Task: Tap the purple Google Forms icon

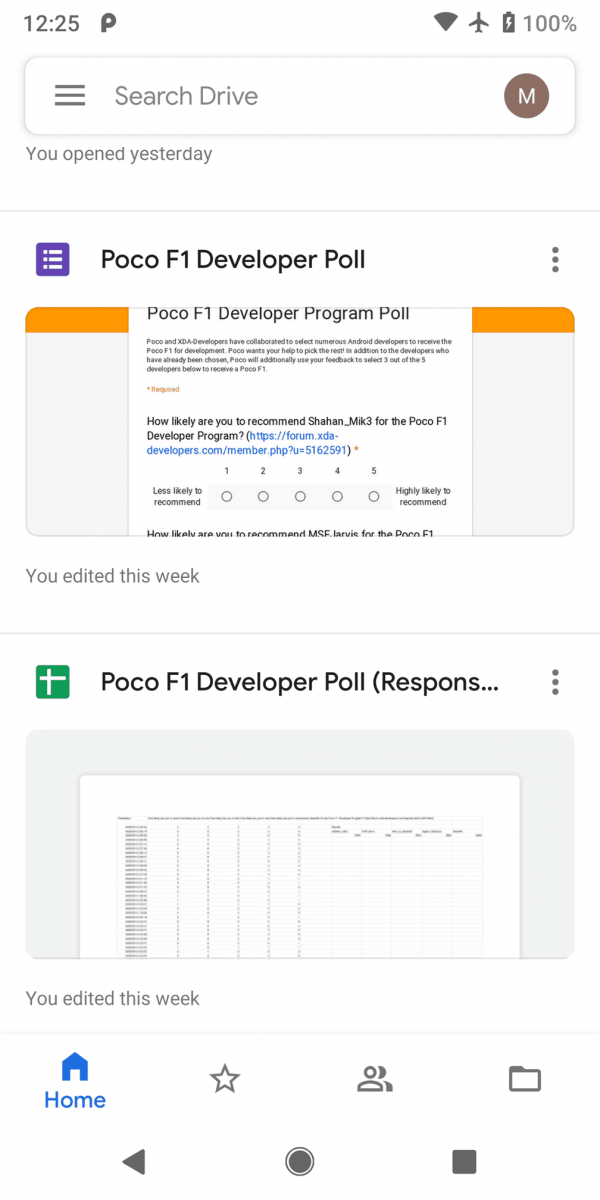Action: pyautogui.click(x=52, y=259)
